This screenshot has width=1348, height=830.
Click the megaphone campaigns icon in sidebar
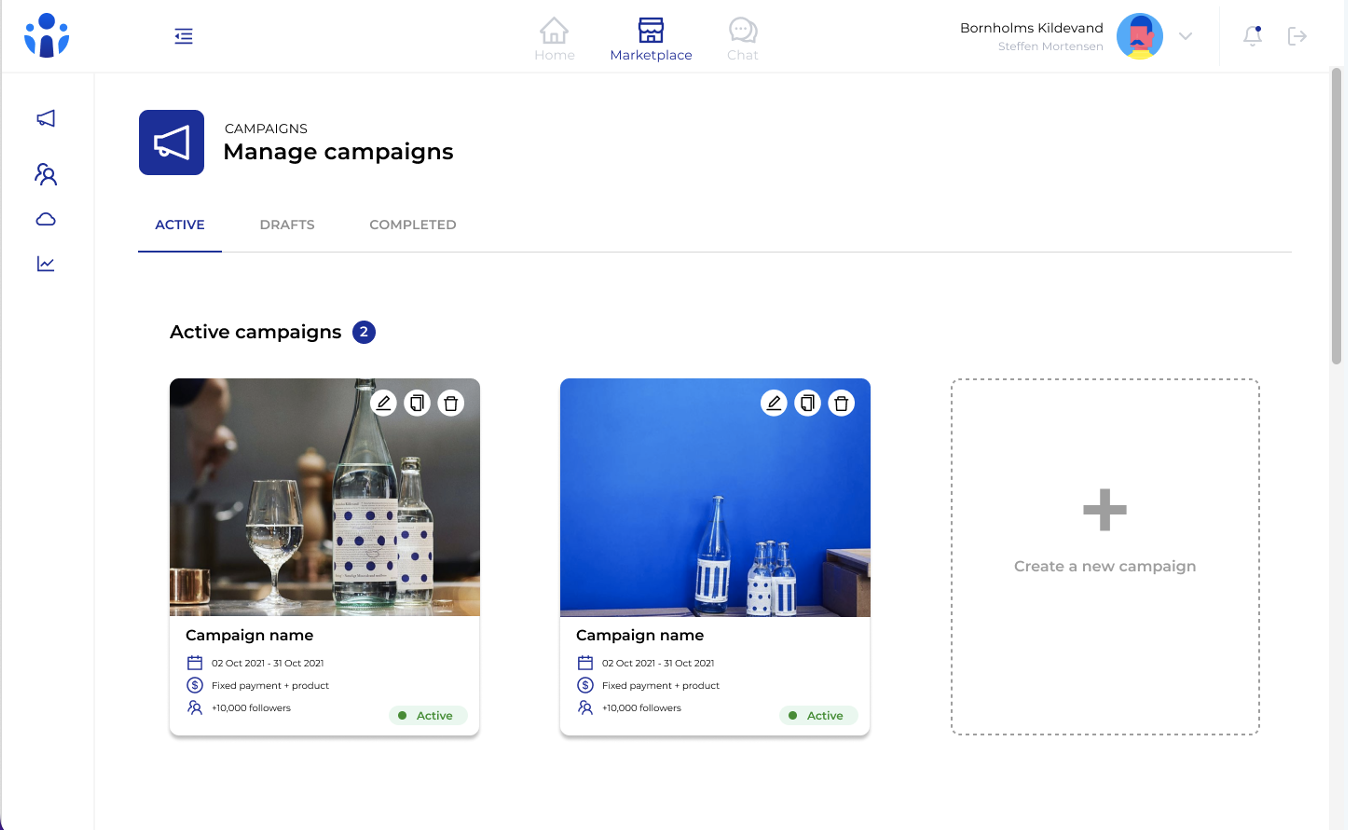[46, 119]
